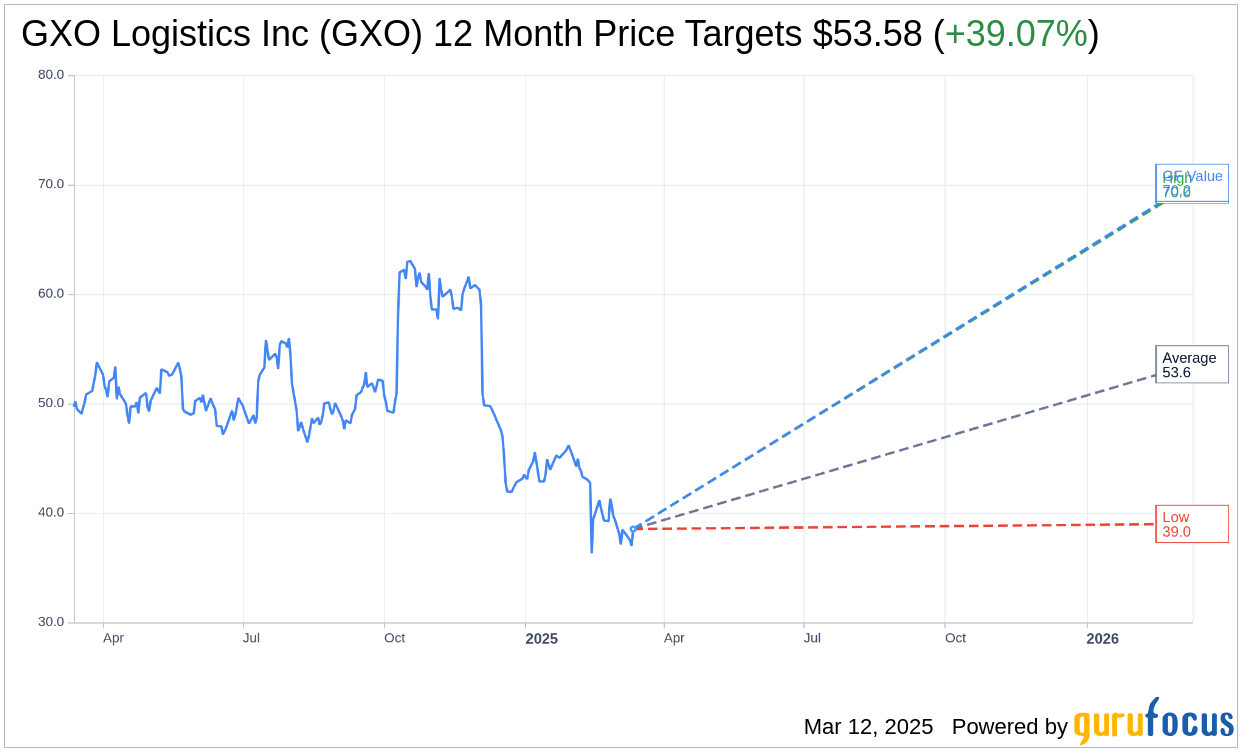This screenshot has height=752, width=1242.
Task: Click the red dashed Low projection line
Action: coord(900,526)
